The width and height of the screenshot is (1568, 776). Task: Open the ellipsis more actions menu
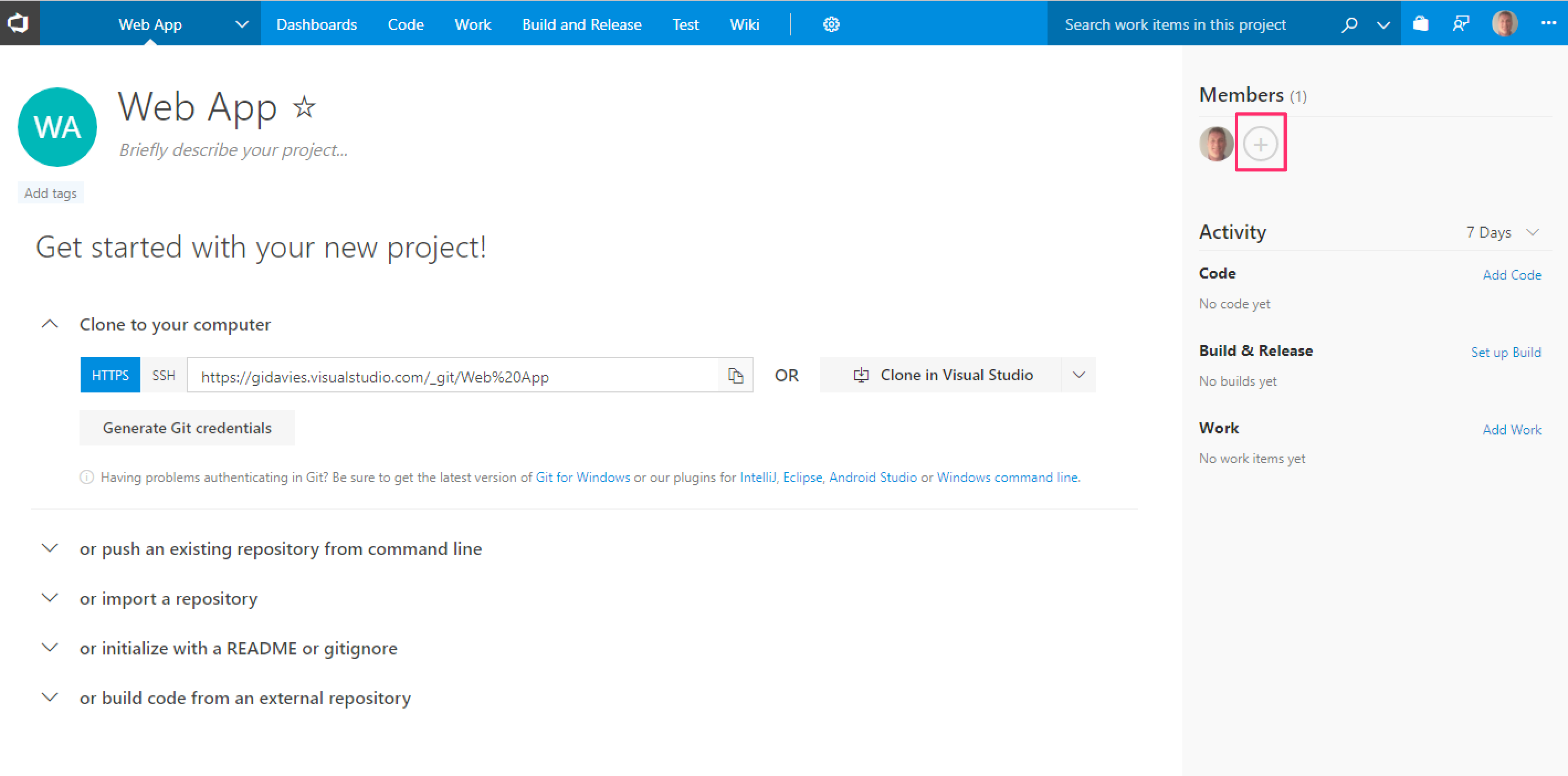pos(1548,23)
